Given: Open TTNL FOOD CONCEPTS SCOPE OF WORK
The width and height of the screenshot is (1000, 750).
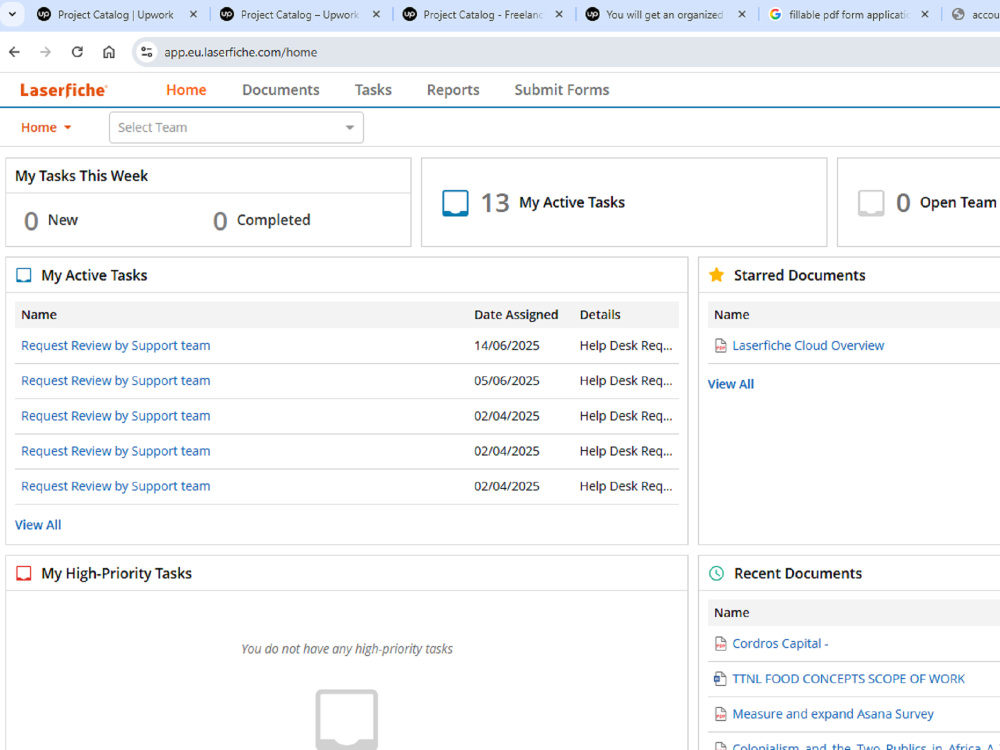Looking at the screenshot, I should pos(848,679).
